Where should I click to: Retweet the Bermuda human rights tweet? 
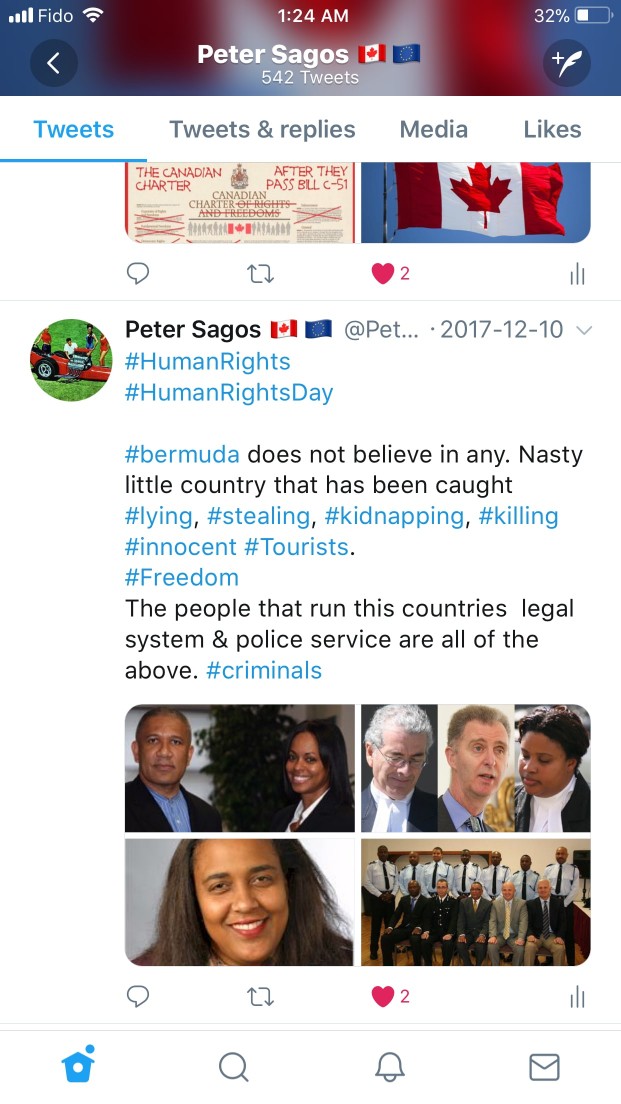coord(261,996)
